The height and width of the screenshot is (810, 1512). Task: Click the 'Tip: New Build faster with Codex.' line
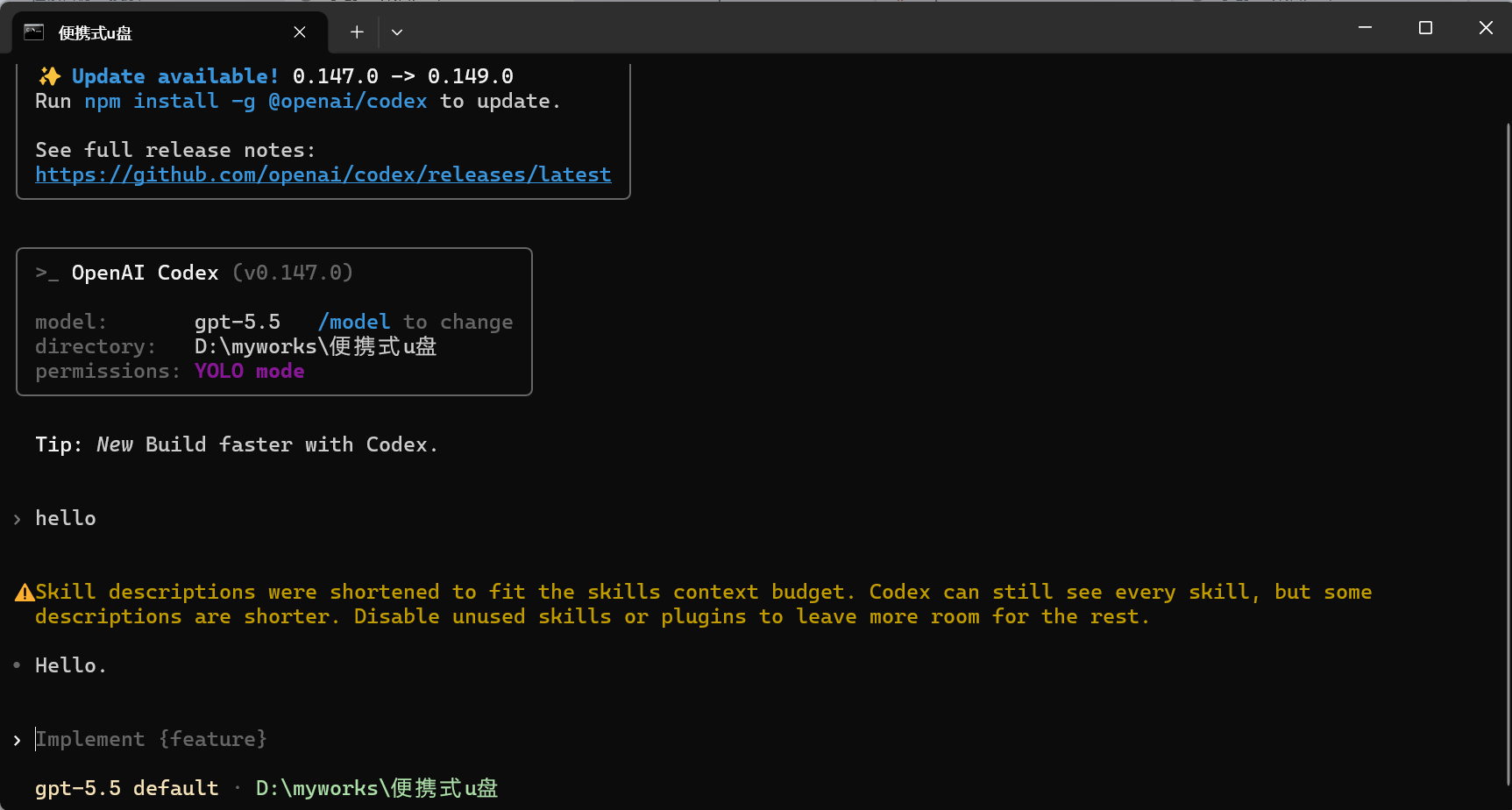pyautogui.click(x=237, y=444)
